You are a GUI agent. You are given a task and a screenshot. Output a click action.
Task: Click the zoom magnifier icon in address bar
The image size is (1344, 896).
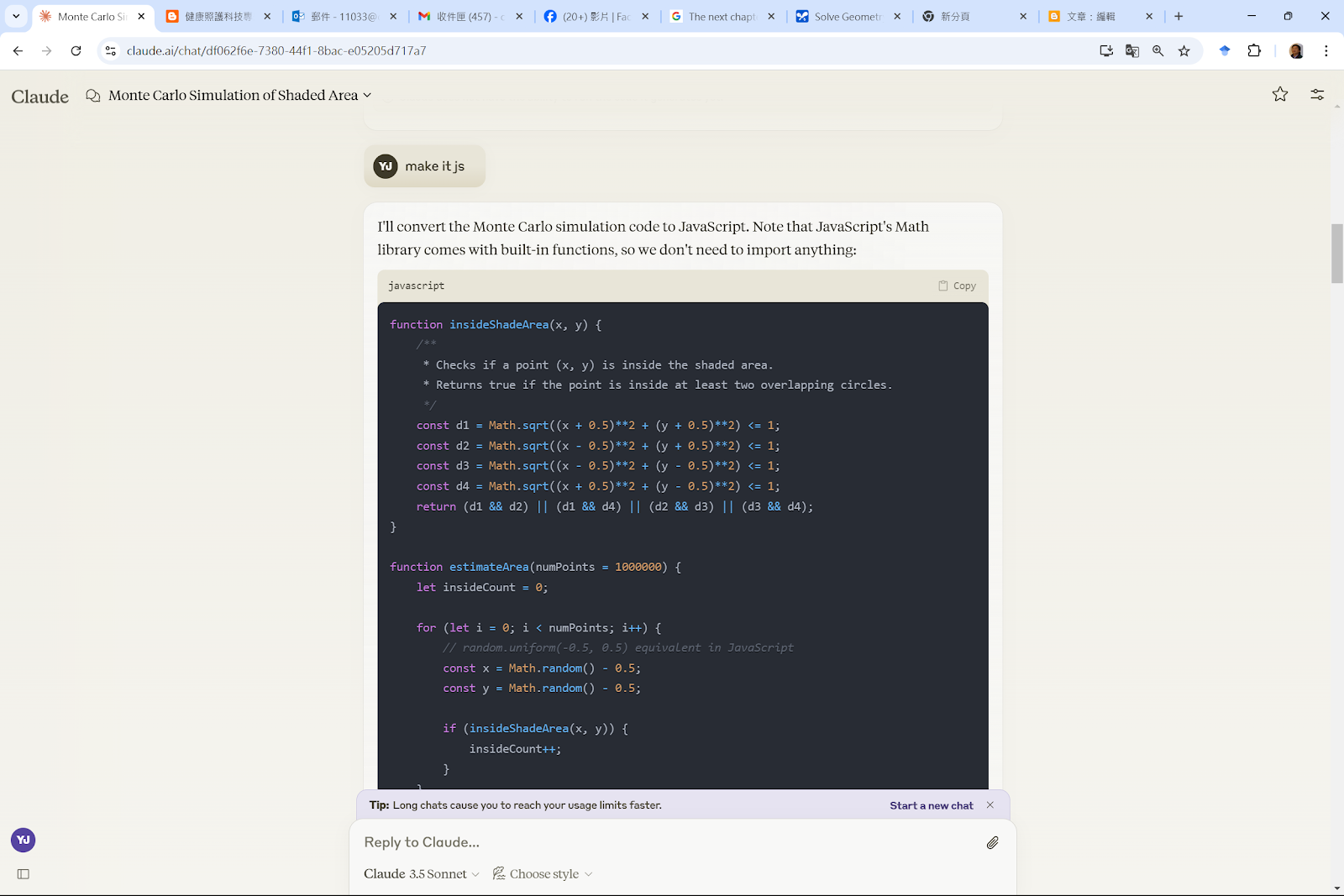pos(1158,51)
